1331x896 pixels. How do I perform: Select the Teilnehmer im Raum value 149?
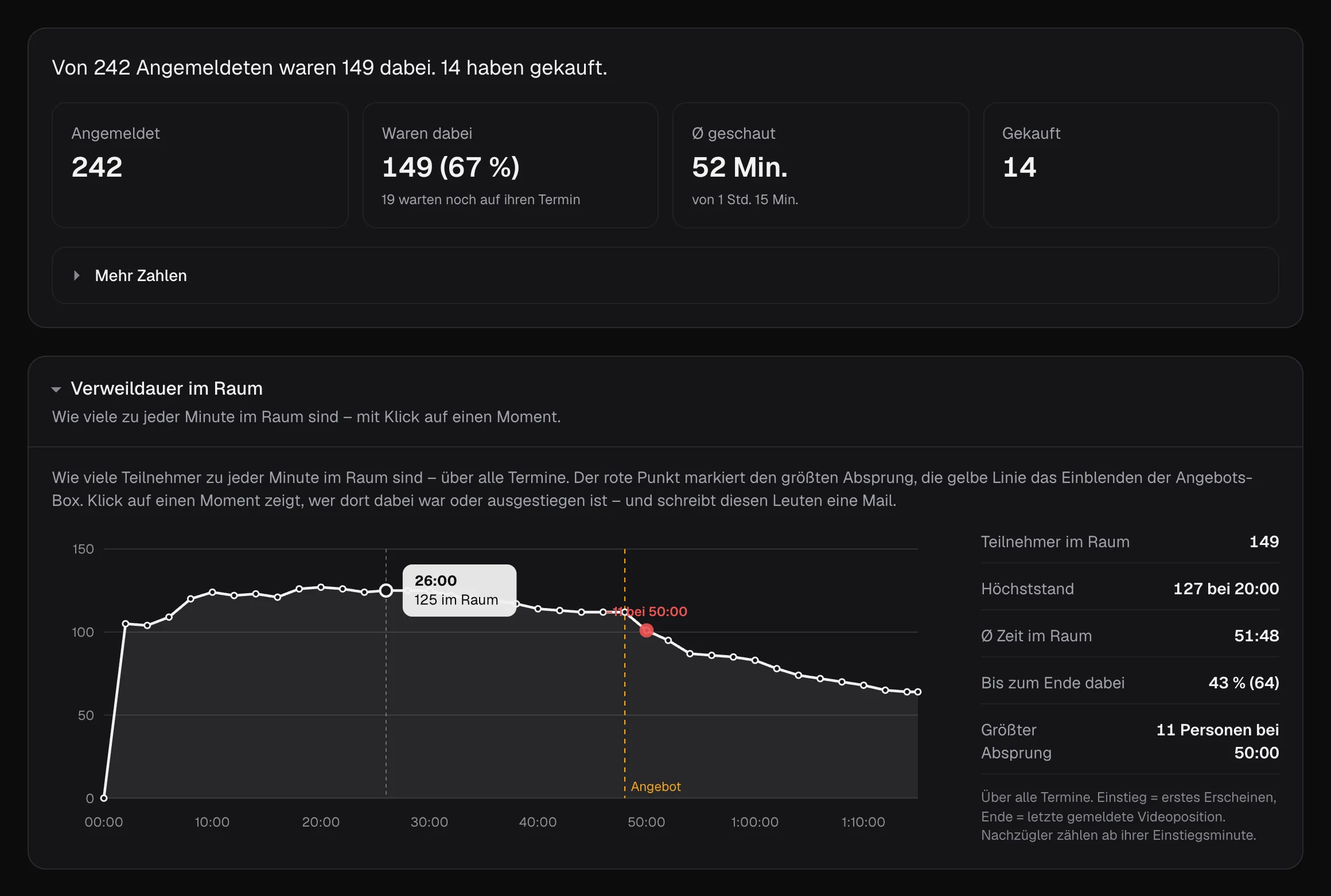1264,542
